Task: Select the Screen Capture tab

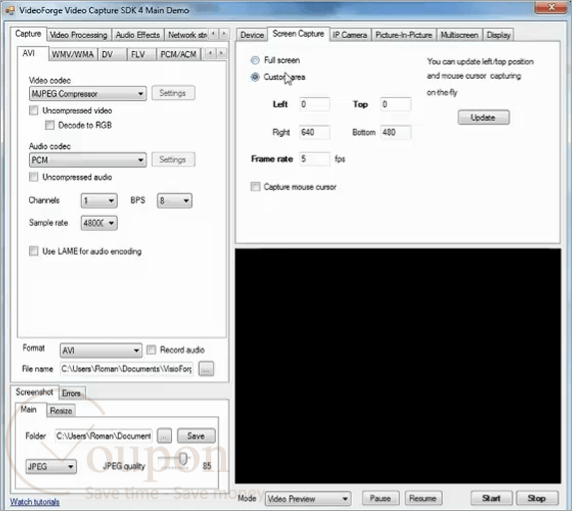Action: (298, 34)
